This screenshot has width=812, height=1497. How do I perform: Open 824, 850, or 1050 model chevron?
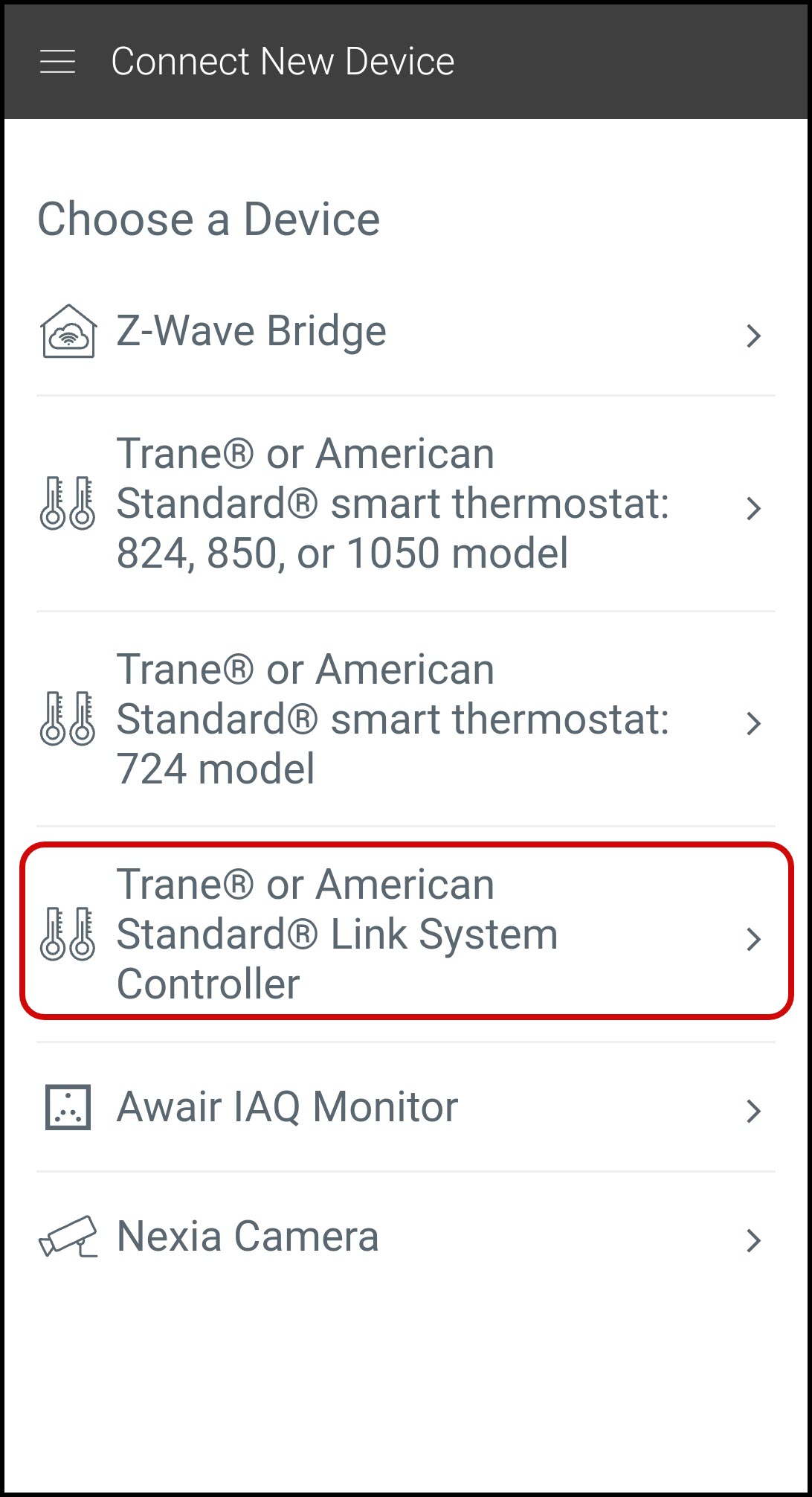click(x=753, y=509)
